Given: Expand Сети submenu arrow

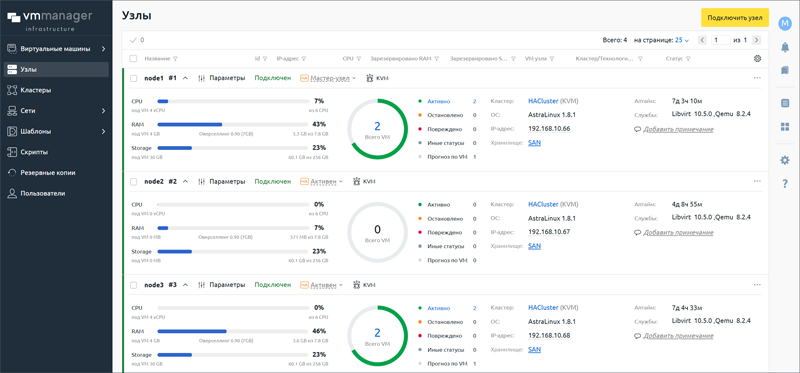Looking at the screenshot, I should [103, 111].
